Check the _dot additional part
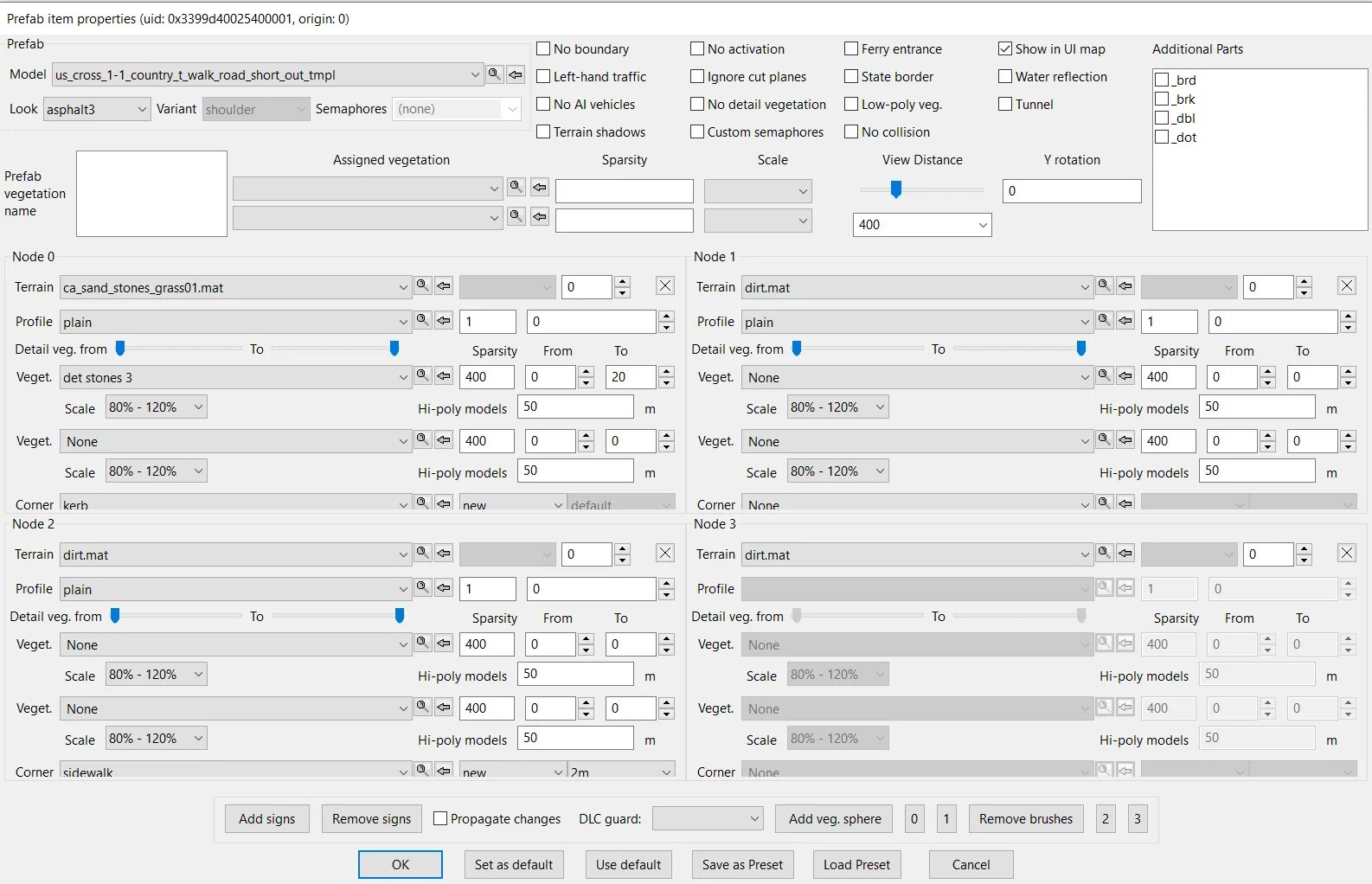Screen dimensions: 1372x884 (x=1163, y=137)
